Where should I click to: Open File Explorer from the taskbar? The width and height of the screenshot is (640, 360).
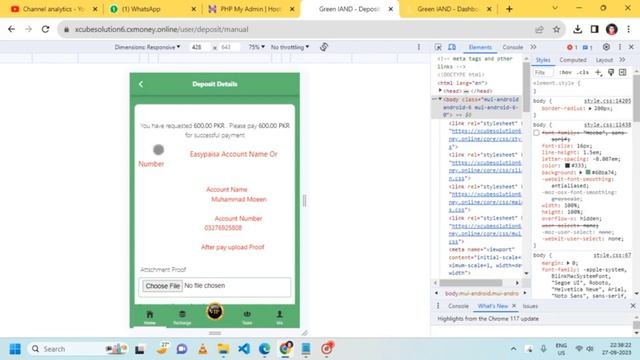pyautogui.click(x=223, y=349)
